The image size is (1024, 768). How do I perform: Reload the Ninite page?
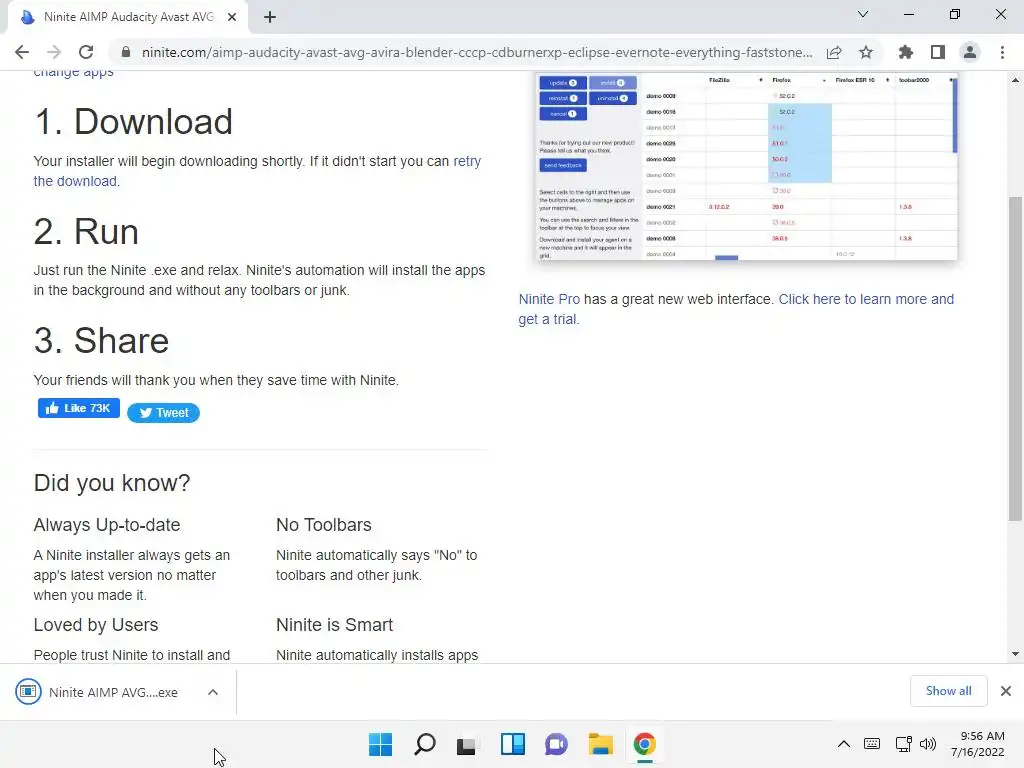tap(86, 52)
